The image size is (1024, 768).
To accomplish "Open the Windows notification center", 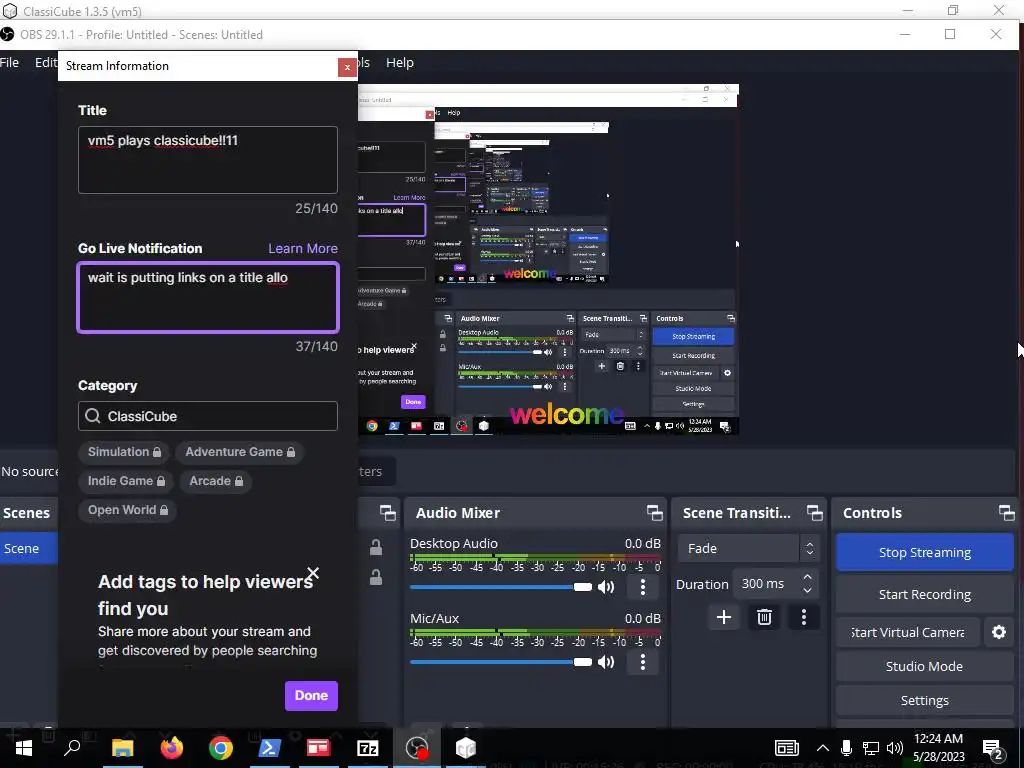I will (993, 749).
